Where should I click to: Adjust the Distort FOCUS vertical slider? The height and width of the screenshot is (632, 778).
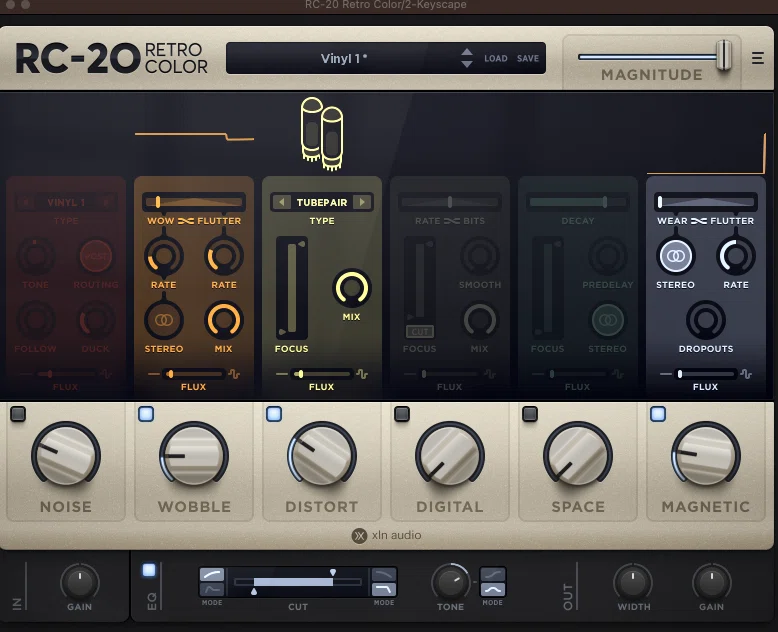292,288
